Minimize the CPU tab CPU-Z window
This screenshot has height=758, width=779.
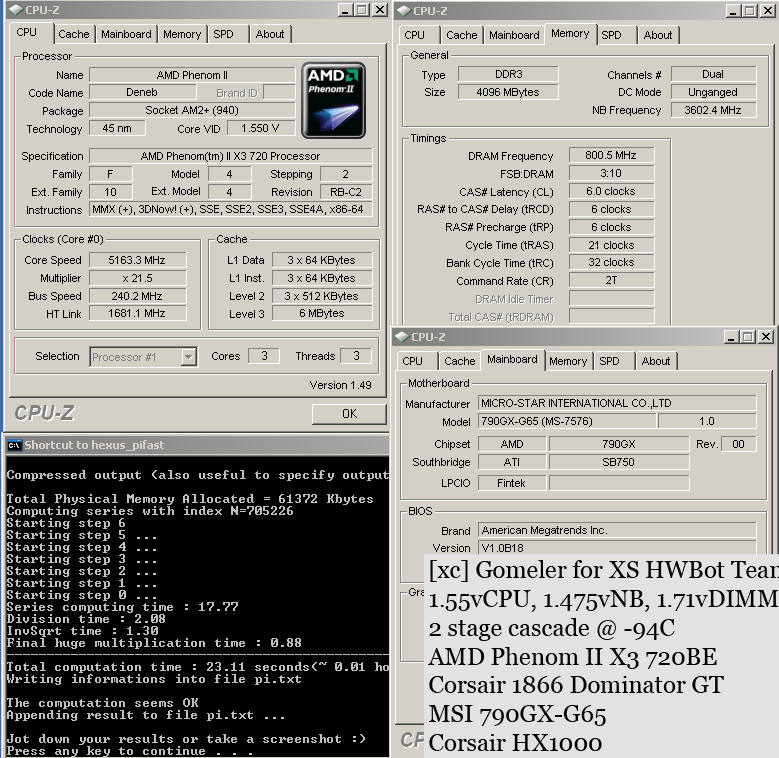pos(345,10)
